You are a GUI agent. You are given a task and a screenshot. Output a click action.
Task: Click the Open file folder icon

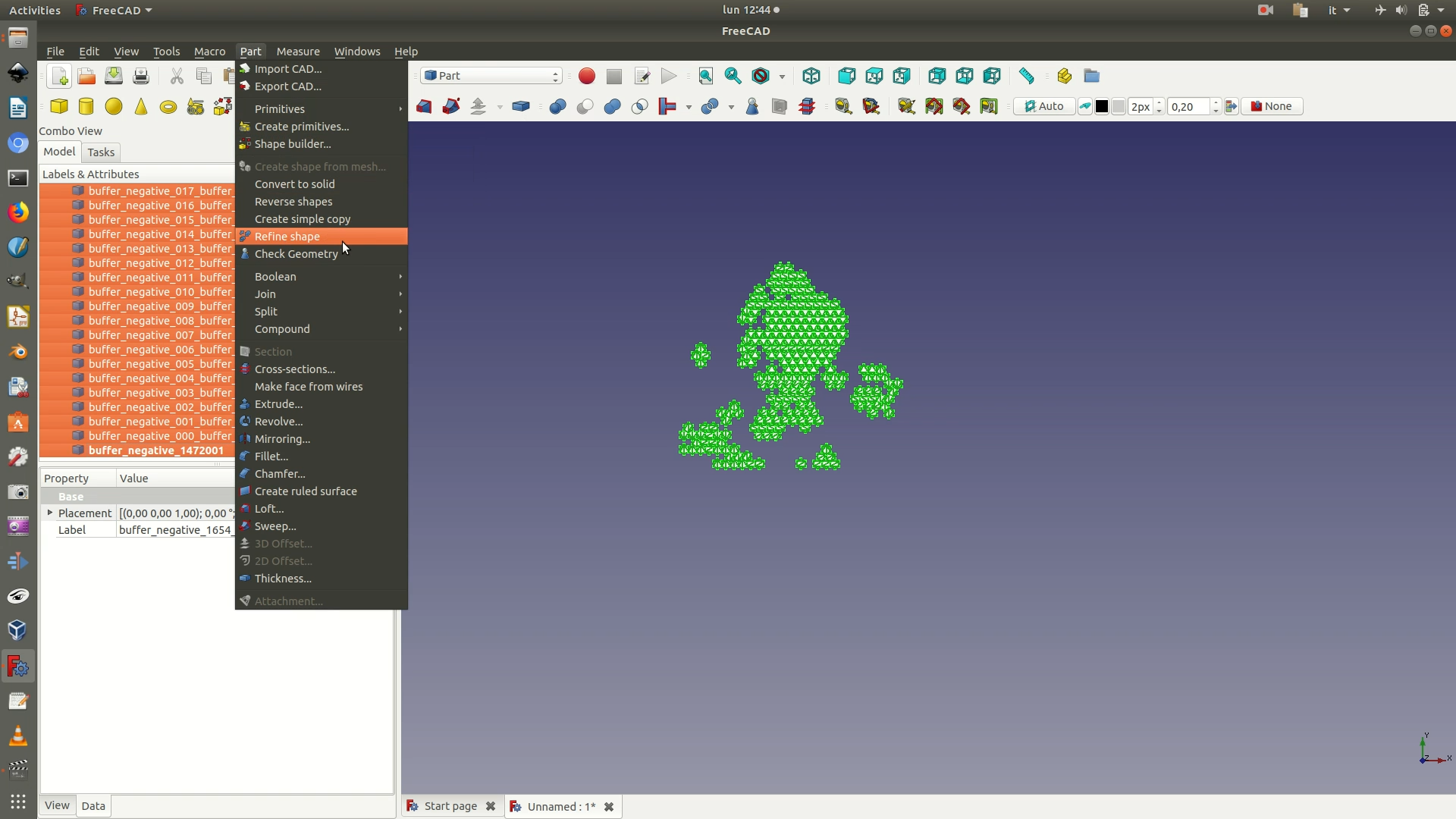tap(86, 76)
